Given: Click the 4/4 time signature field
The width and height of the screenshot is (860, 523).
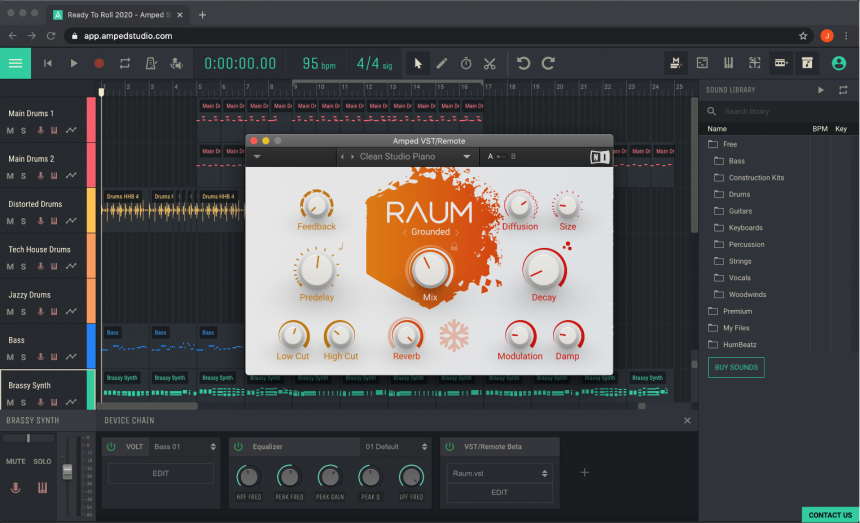Looking at the screenshot, I should point(374,64).
